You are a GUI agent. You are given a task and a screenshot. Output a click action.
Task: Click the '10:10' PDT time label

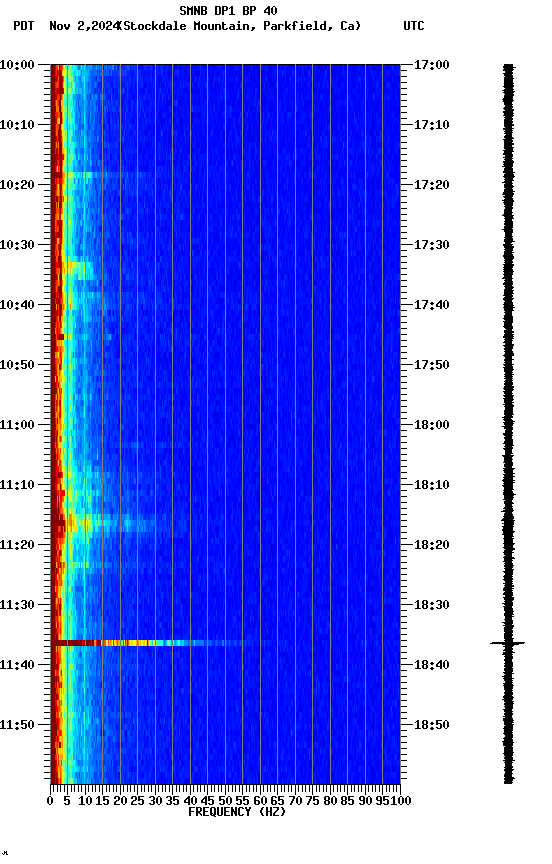click(x=17, y=125)
